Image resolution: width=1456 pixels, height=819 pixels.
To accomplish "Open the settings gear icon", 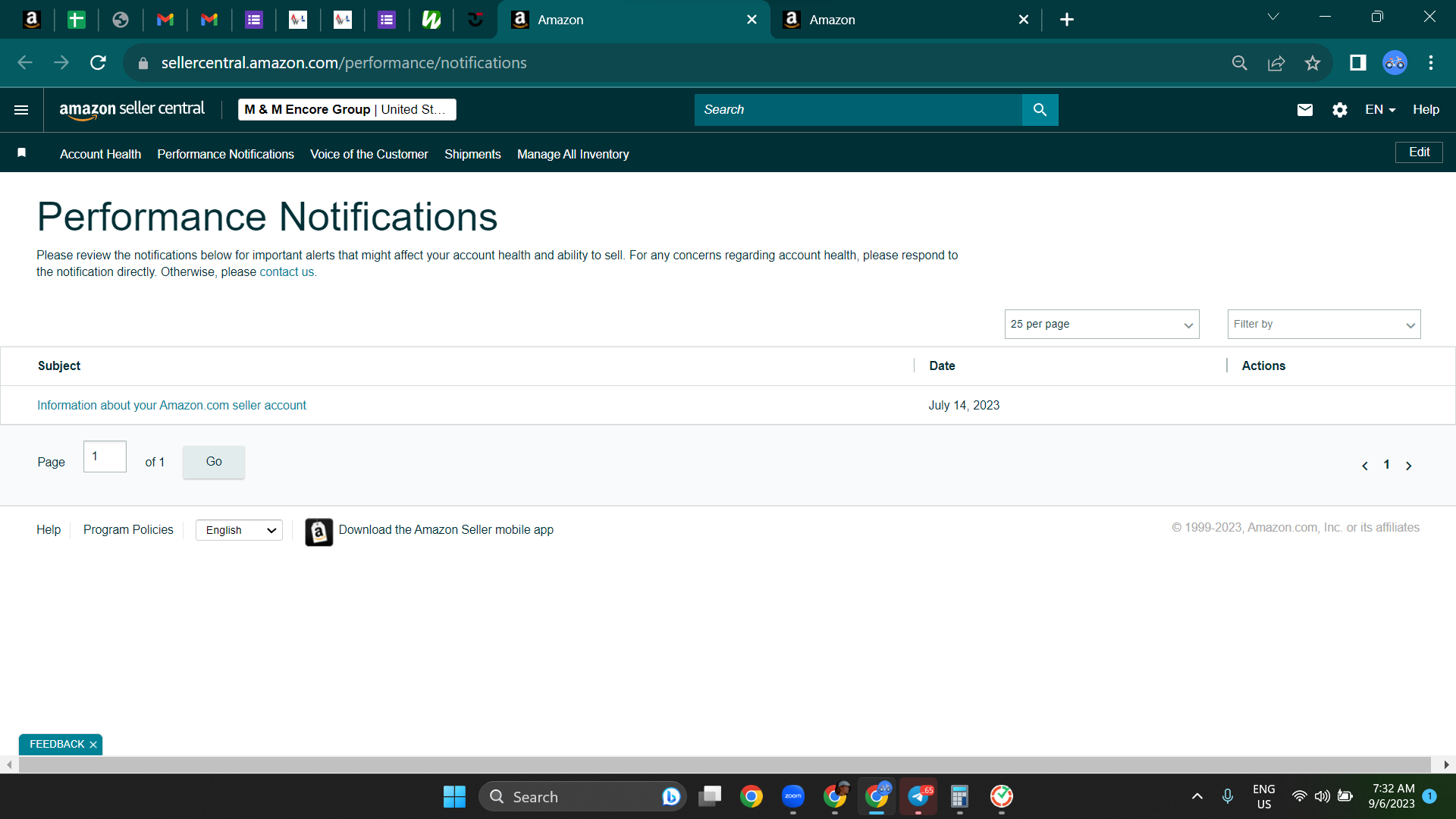I will tap(1340, 110).
